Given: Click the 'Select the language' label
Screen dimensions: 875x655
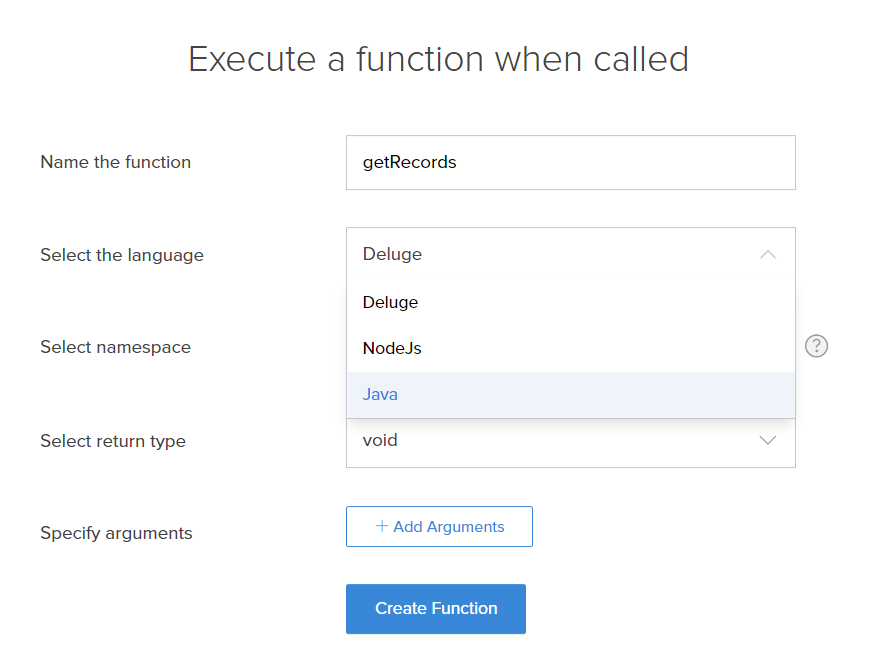Looking at the screenshot, I should [x=122, y=255].
